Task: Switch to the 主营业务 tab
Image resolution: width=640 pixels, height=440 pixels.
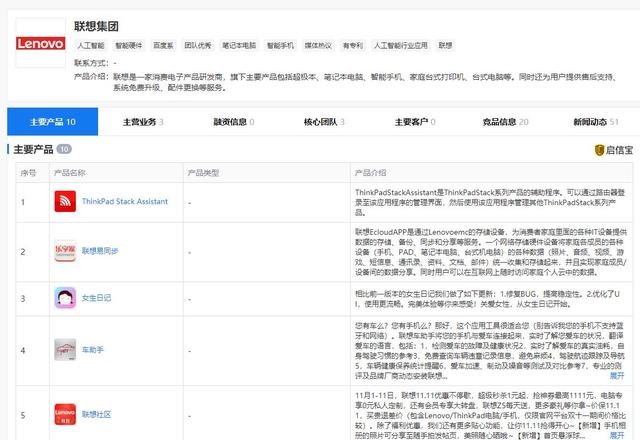Action: [x=143, y=122]
